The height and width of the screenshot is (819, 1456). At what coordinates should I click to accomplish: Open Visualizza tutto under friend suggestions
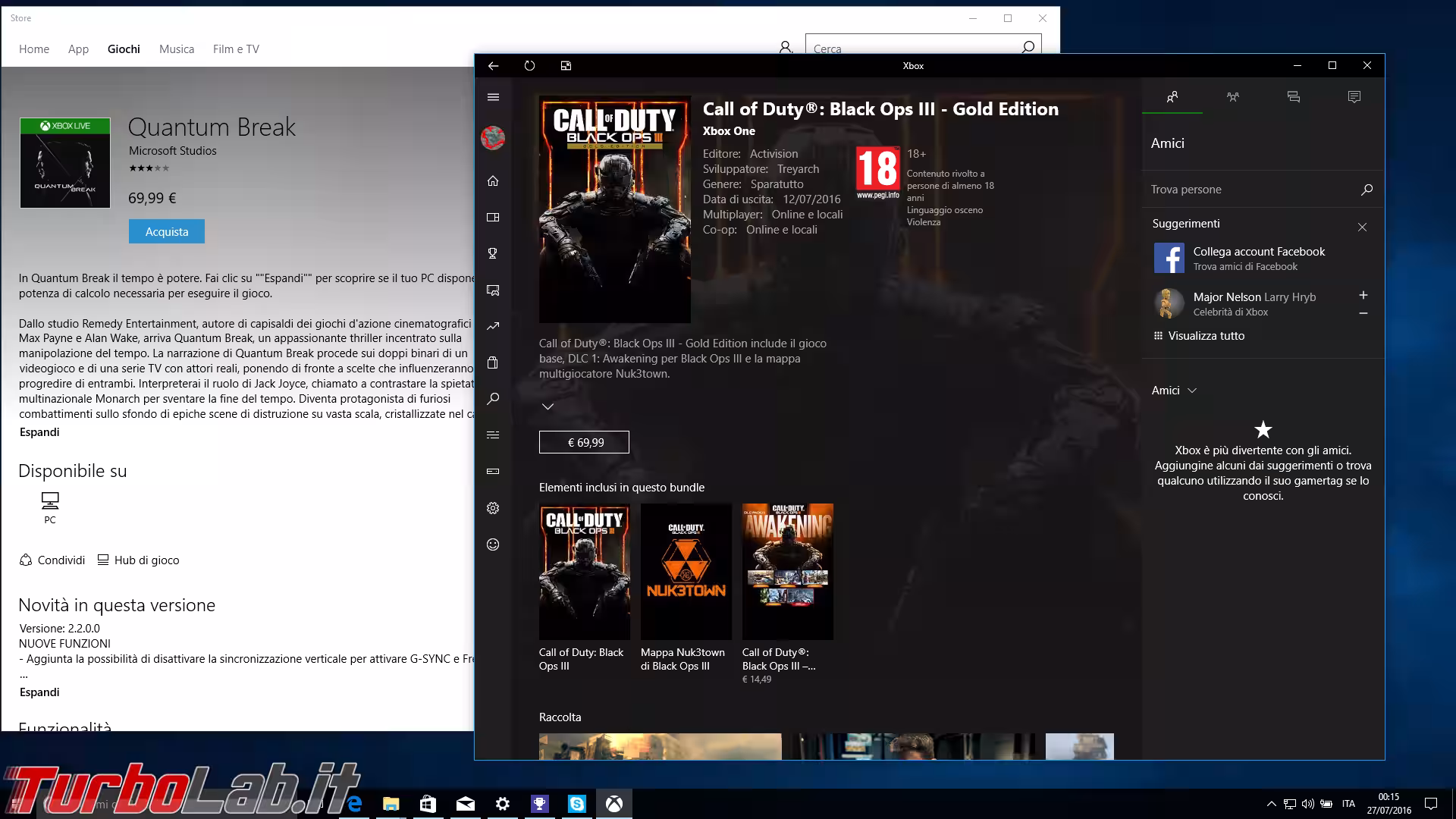pos(1205,335)
